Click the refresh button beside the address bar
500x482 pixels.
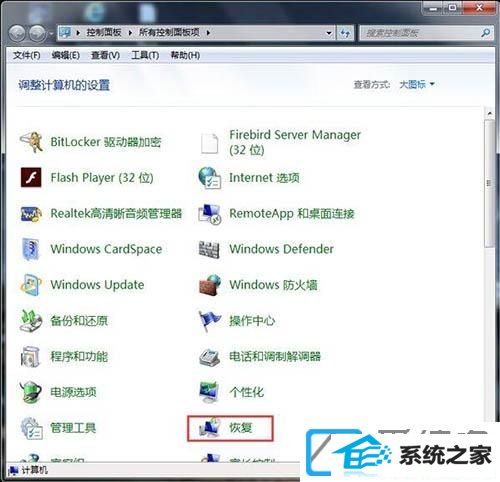point(345,33)
